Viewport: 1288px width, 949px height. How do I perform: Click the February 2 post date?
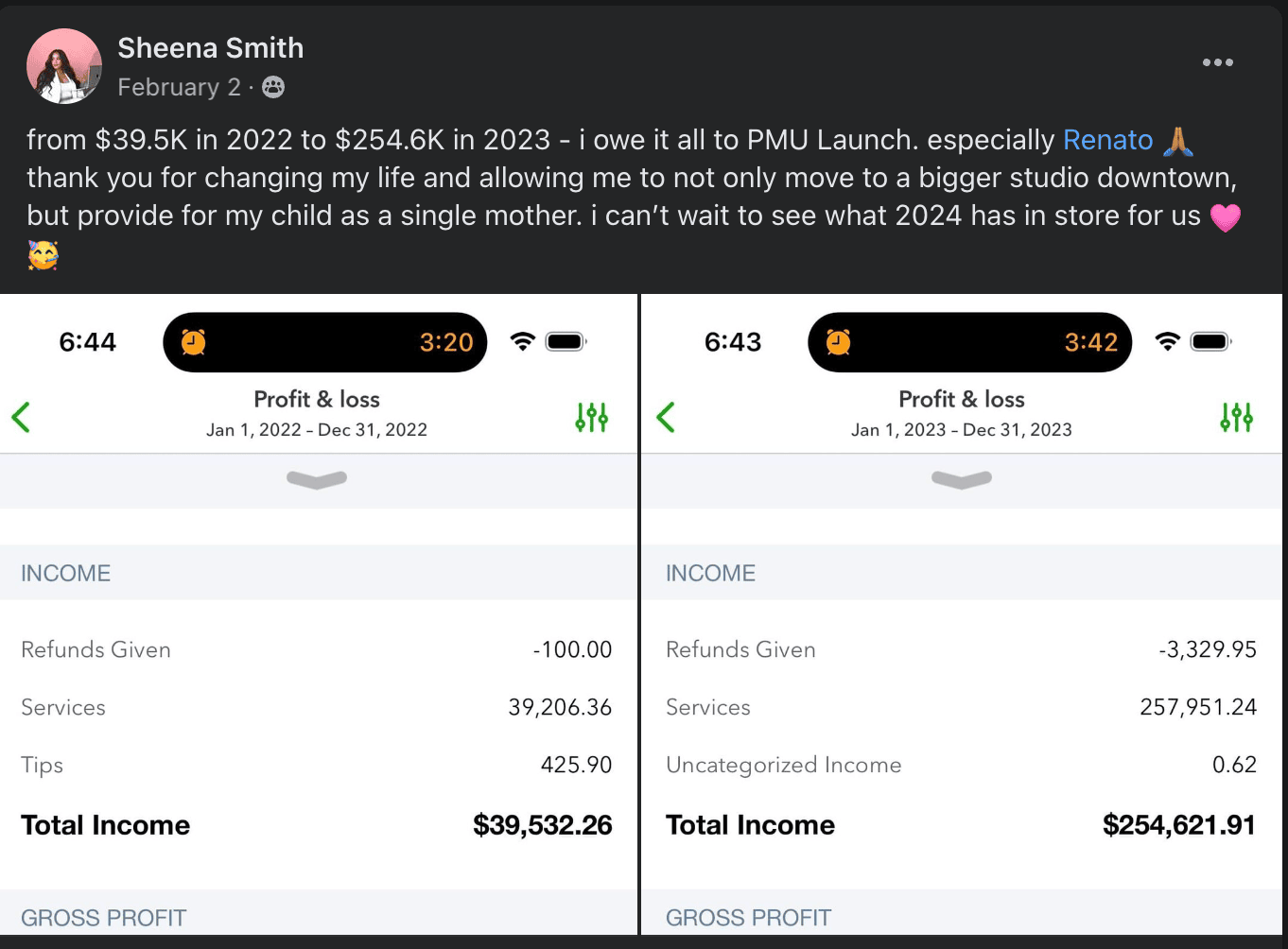179,87
